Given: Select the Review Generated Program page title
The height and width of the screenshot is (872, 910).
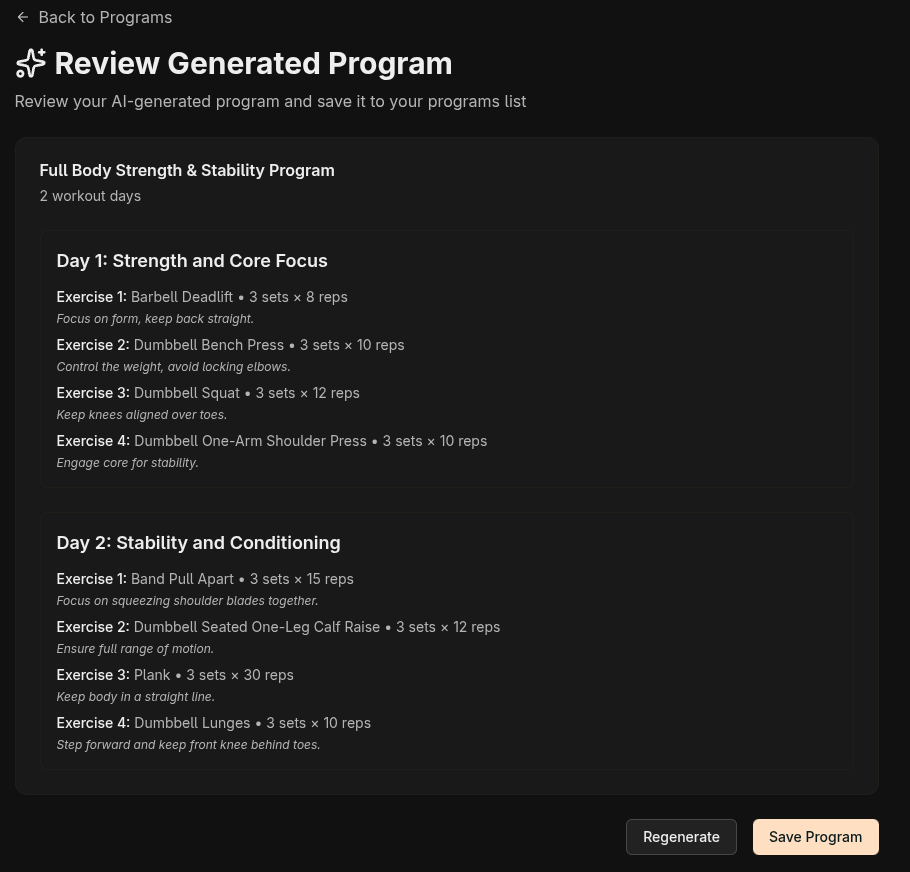Looking at the screenshot, I should coord(252,63).
